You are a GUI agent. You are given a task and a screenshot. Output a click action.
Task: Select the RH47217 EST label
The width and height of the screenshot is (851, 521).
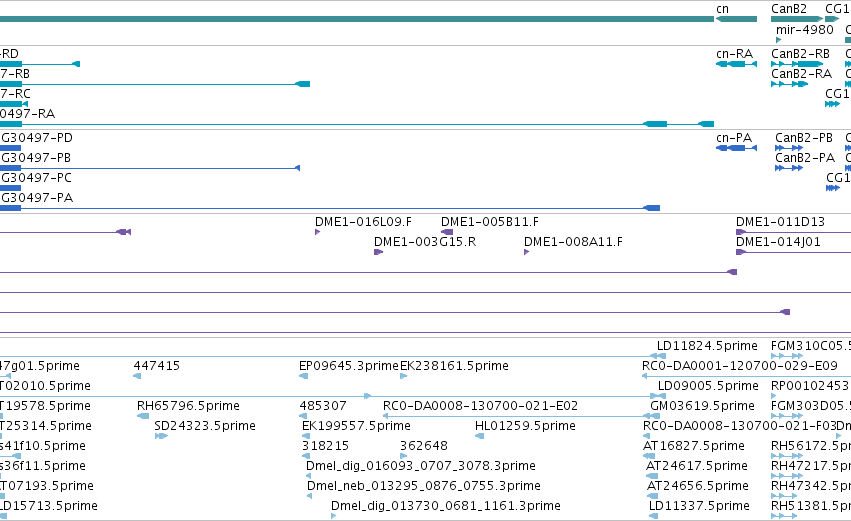pyautogui.click(x=811, y=466)
